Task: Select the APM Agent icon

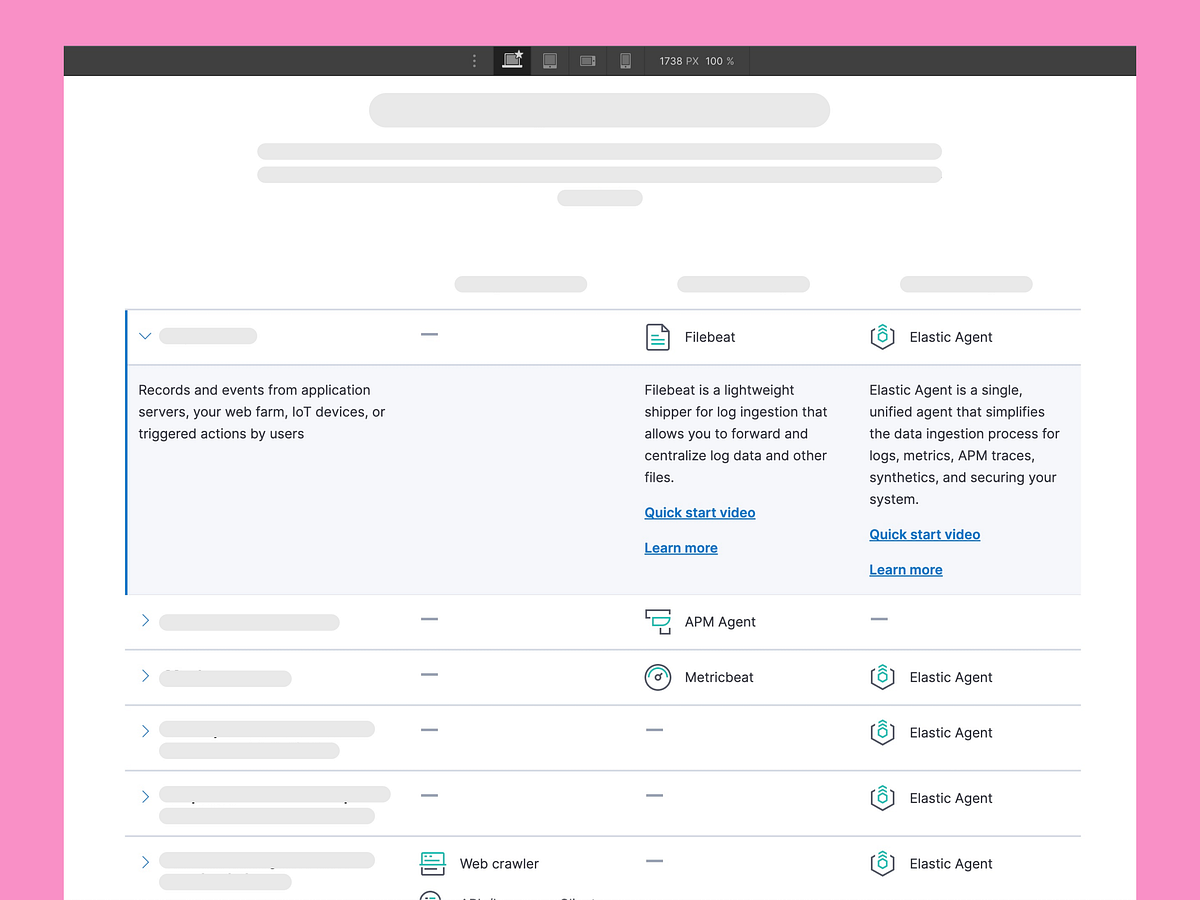Action: (x=658, y=621)
